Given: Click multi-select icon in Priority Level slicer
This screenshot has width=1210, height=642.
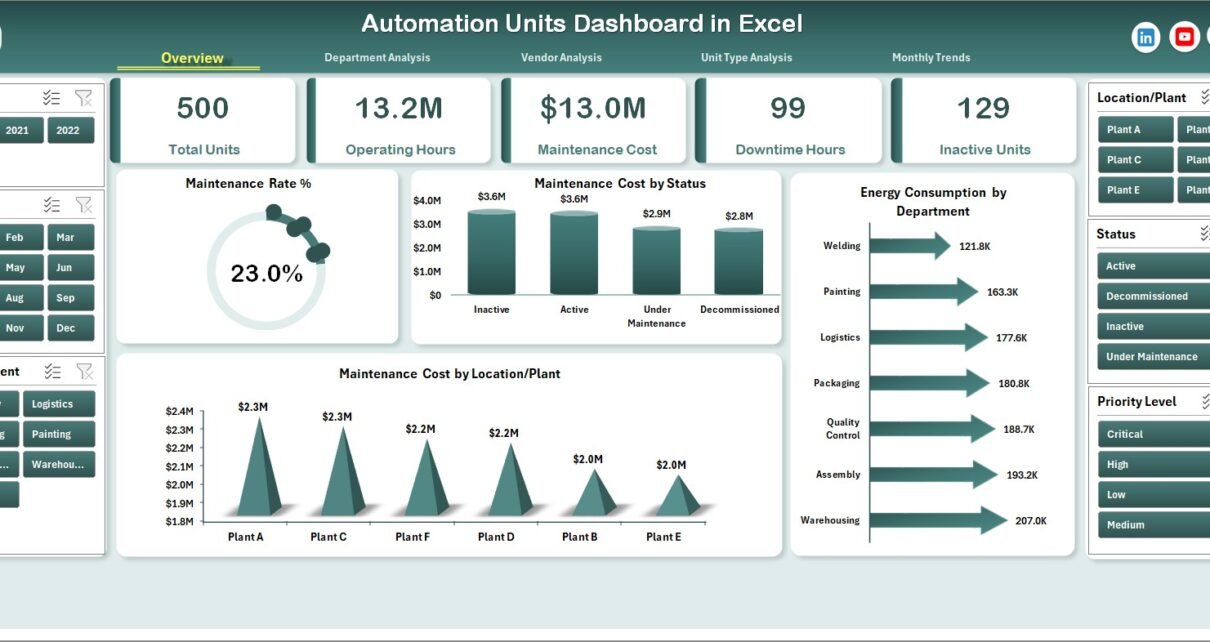Looking at the screenshot, I should pyautogui.click(x=1204, y=401).
